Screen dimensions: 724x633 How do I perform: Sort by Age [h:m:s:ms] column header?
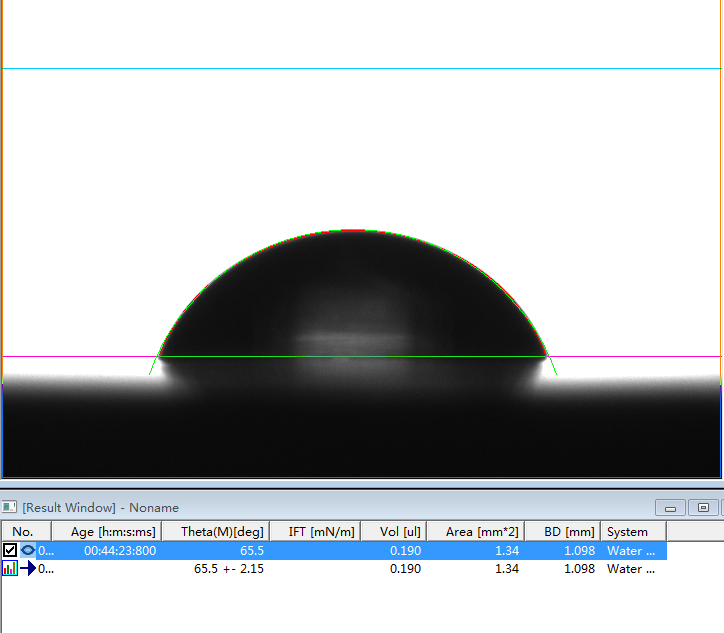[113, 532]
